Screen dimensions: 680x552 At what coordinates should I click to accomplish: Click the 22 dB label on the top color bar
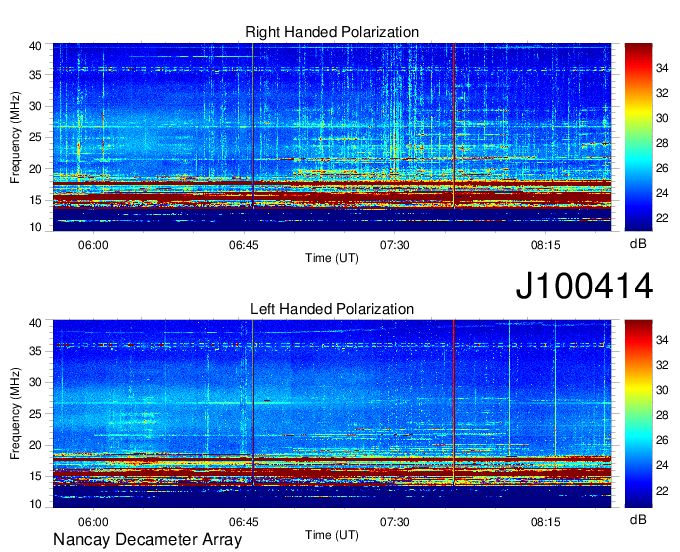662,218
